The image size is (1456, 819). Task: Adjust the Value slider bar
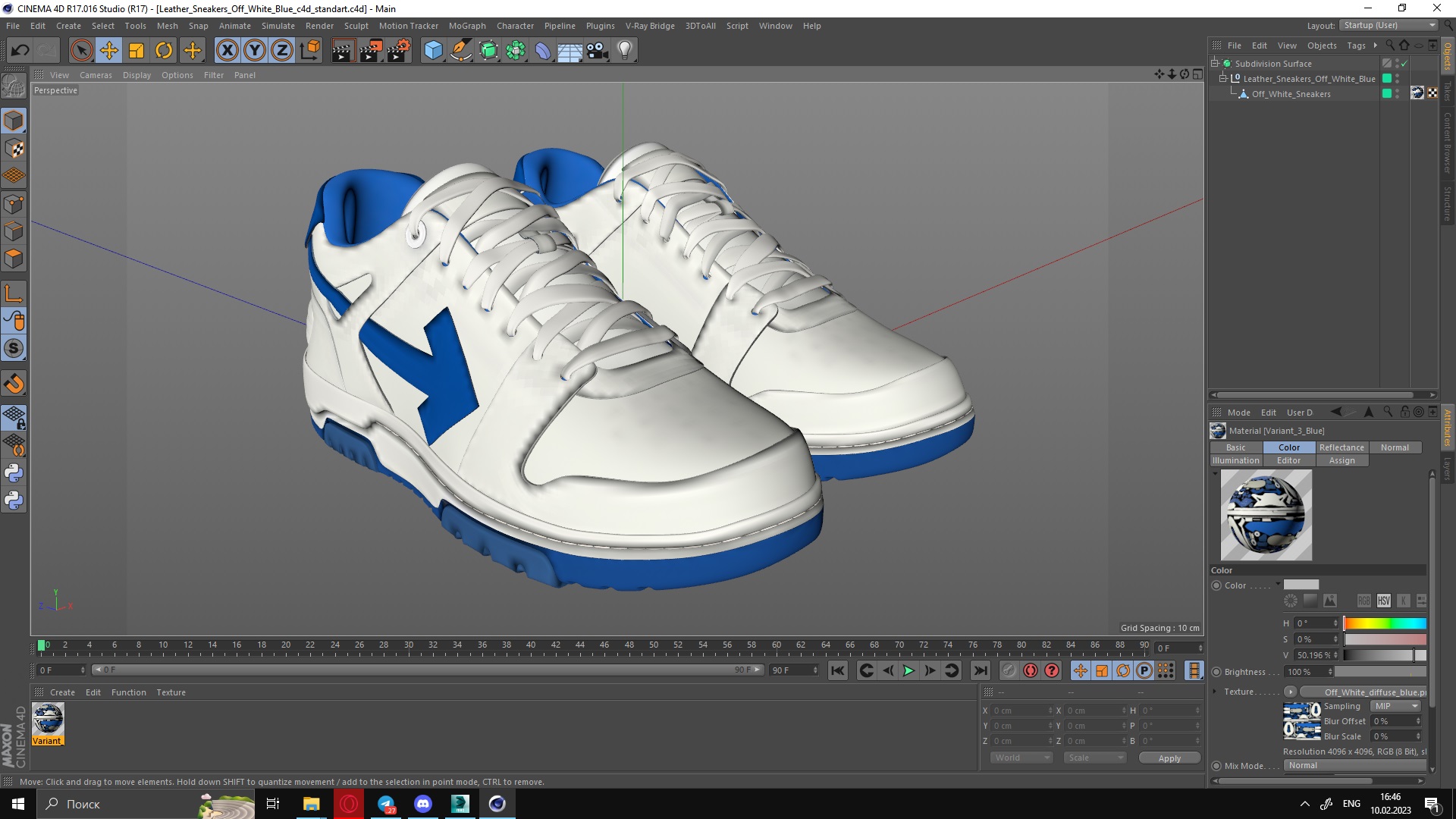[1385, 655]
